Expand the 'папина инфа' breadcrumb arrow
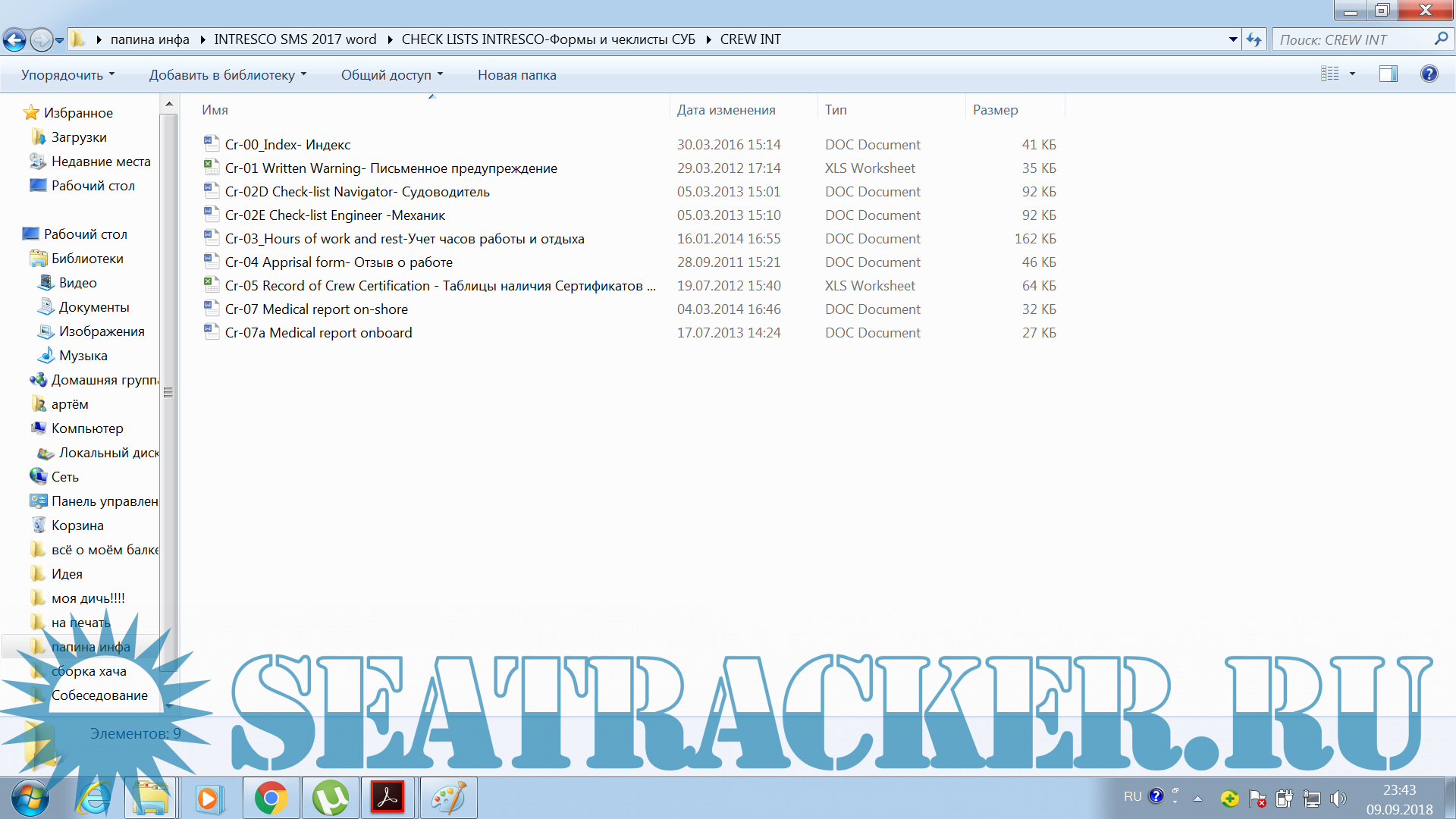 pos(202,39)
